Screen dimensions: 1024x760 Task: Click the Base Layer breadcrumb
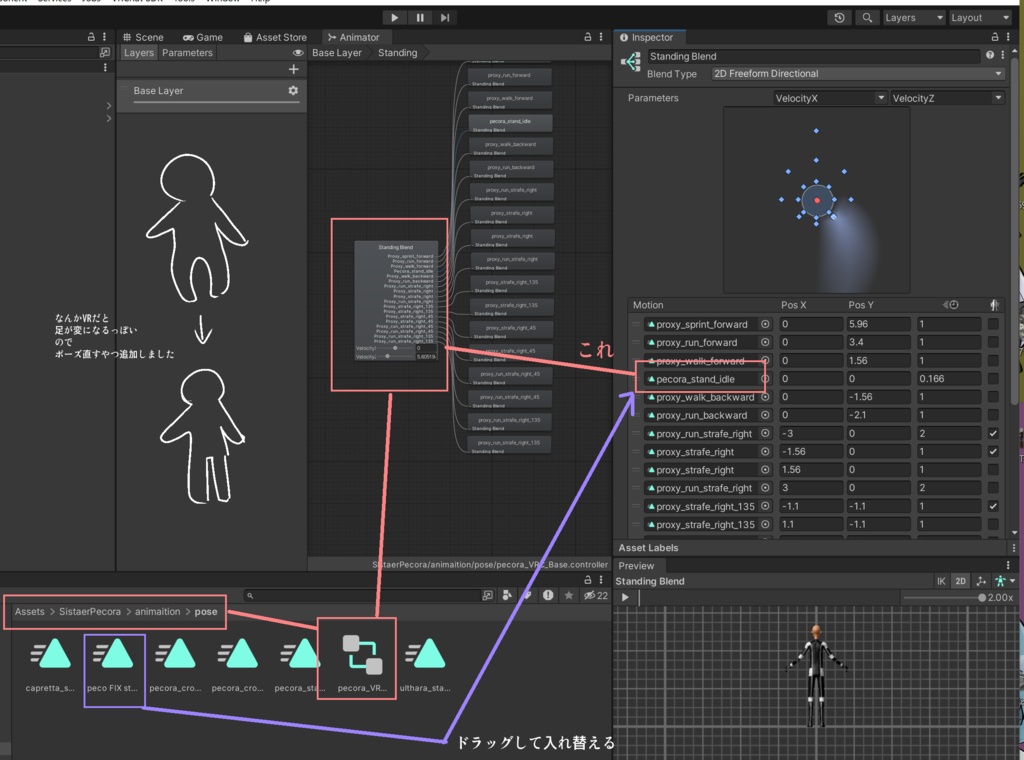(337, 53)
